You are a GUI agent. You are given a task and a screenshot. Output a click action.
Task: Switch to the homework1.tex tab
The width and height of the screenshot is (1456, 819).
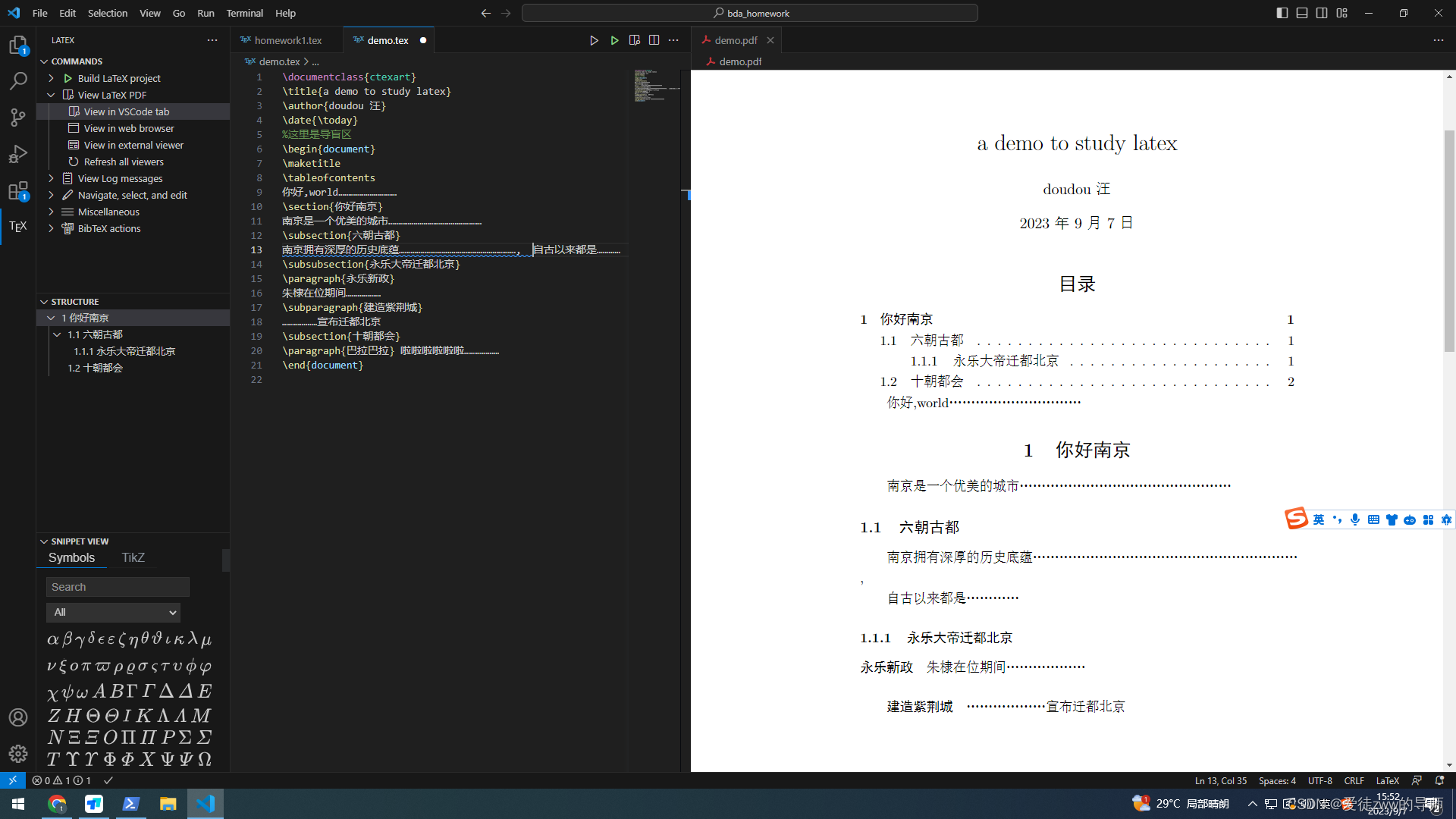coord(287,40)
